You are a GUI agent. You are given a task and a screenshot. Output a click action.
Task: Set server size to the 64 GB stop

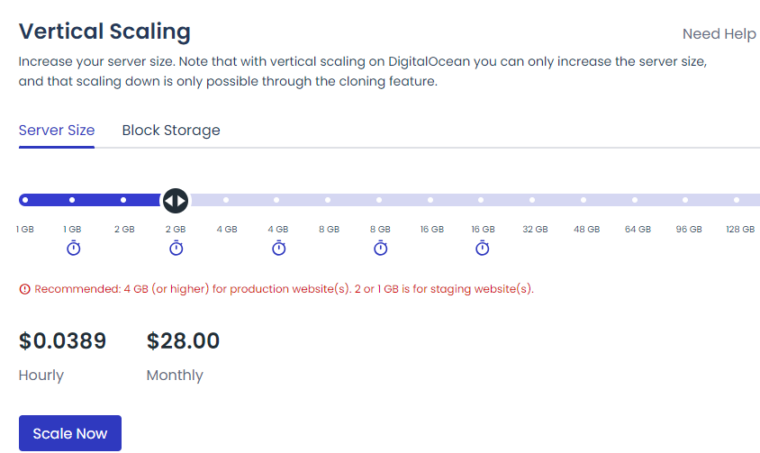point(635,200)
